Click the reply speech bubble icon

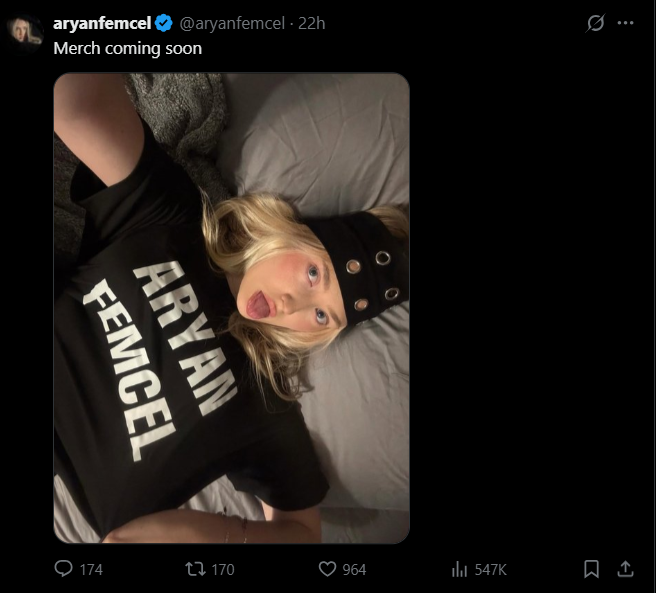pos(64,569)
